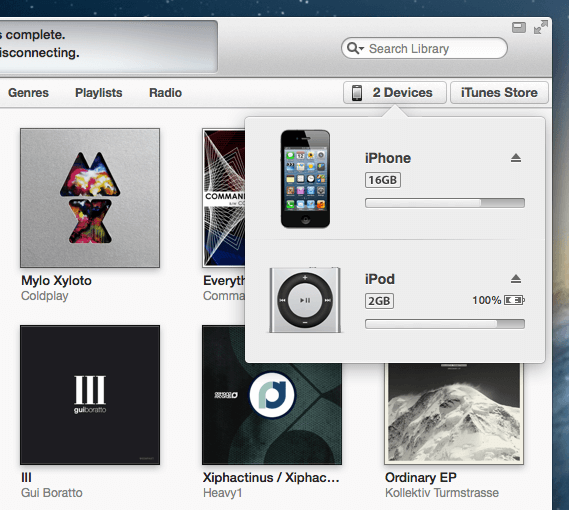Click the iPhone device image

click(305, 179)
